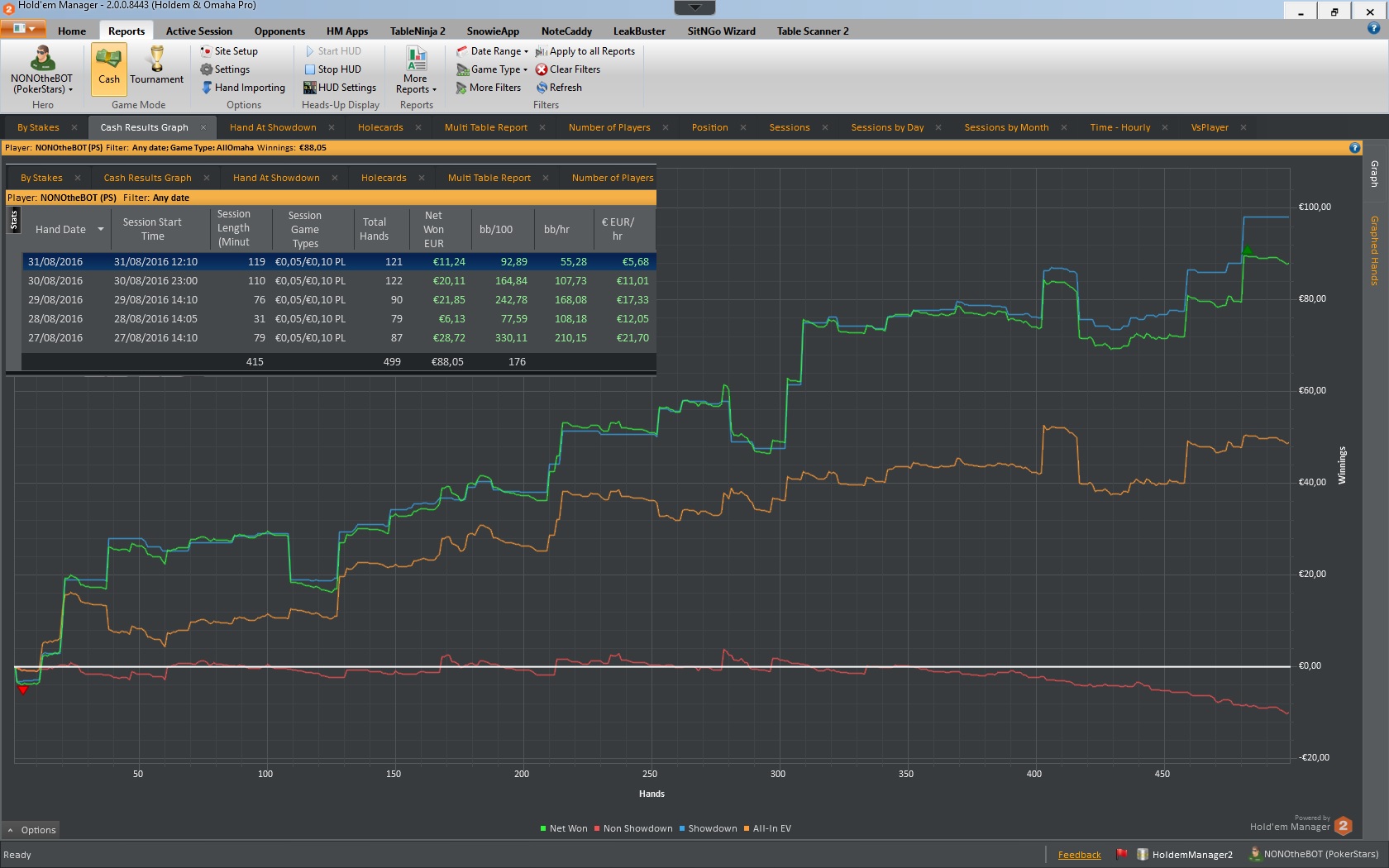Image resolution: width=1389 pixels, height=868 pixels.
Task: Sort by bb/100 column header
Action: click(x=496, y=229)
